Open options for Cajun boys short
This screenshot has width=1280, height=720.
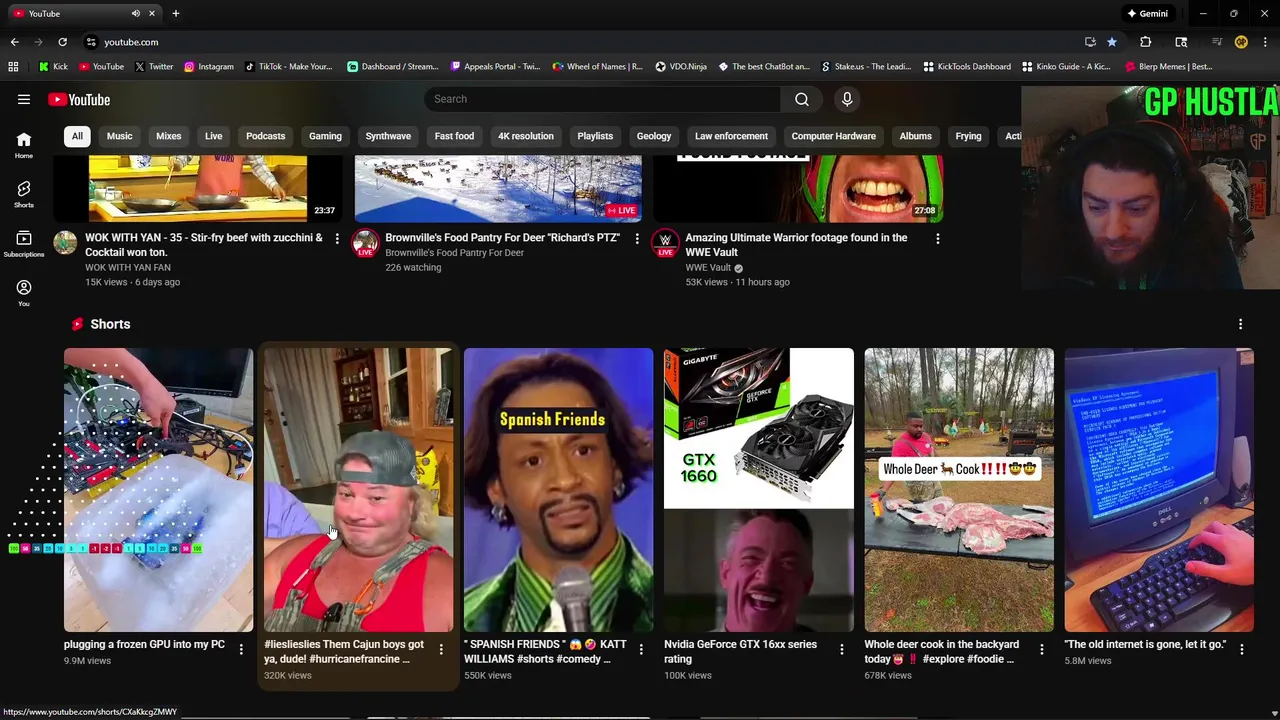(x=441, y=649)
